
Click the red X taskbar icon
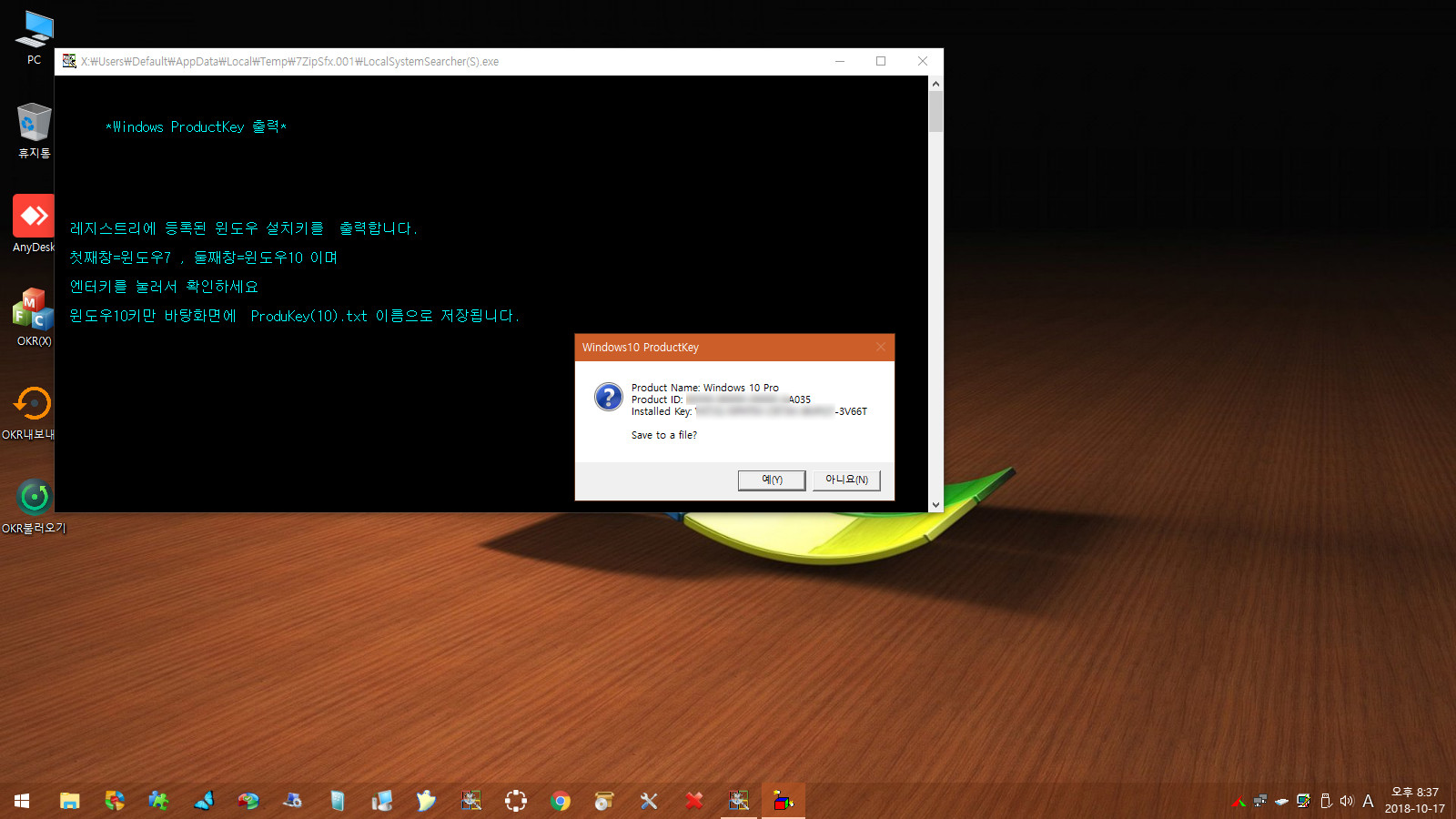tap(694, 801)
